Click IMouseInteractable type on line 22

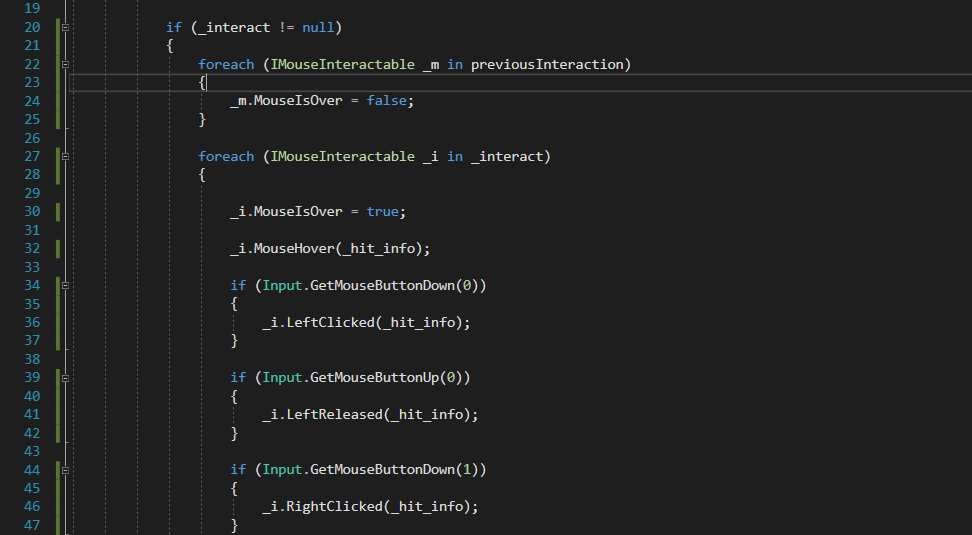click(342, 64)
